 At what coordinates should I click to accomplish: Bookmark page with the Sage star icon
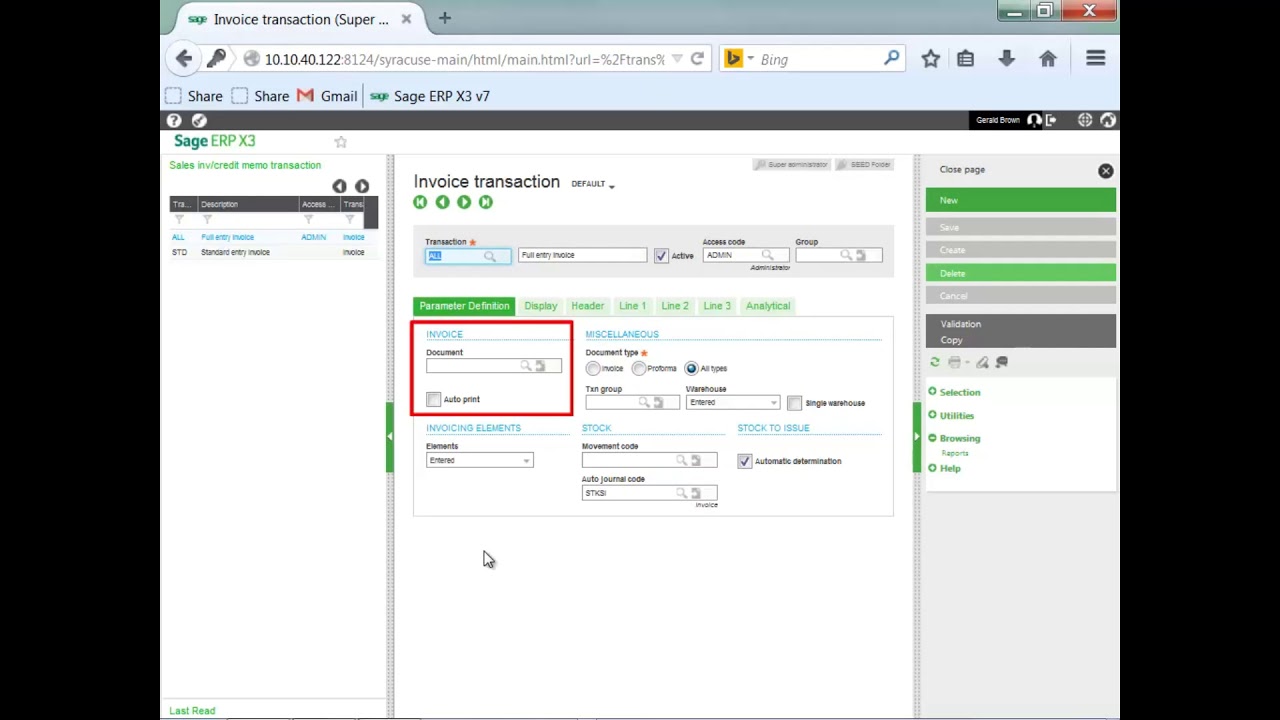pos(340,142)
